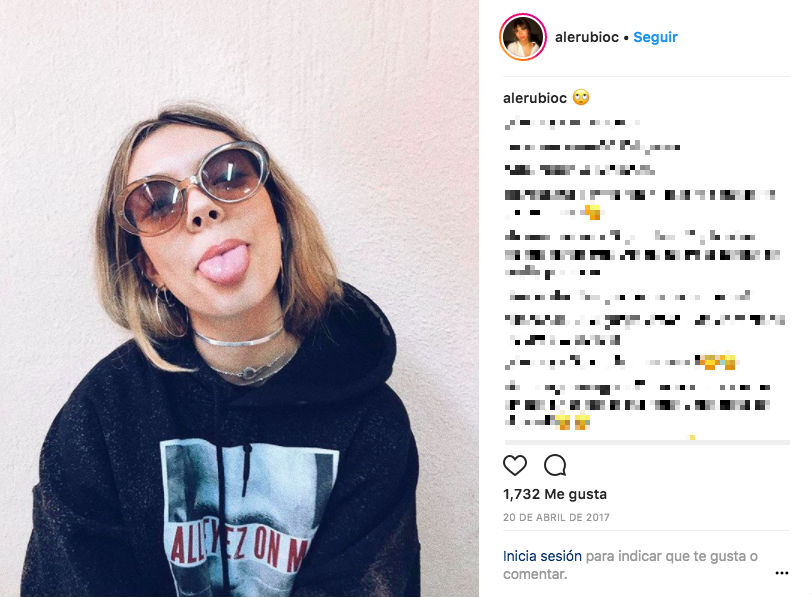Viewport: 812px width, 597px height.
Task: Click the blurred laughing emojis row in comments
Action: tap(715, 361)
